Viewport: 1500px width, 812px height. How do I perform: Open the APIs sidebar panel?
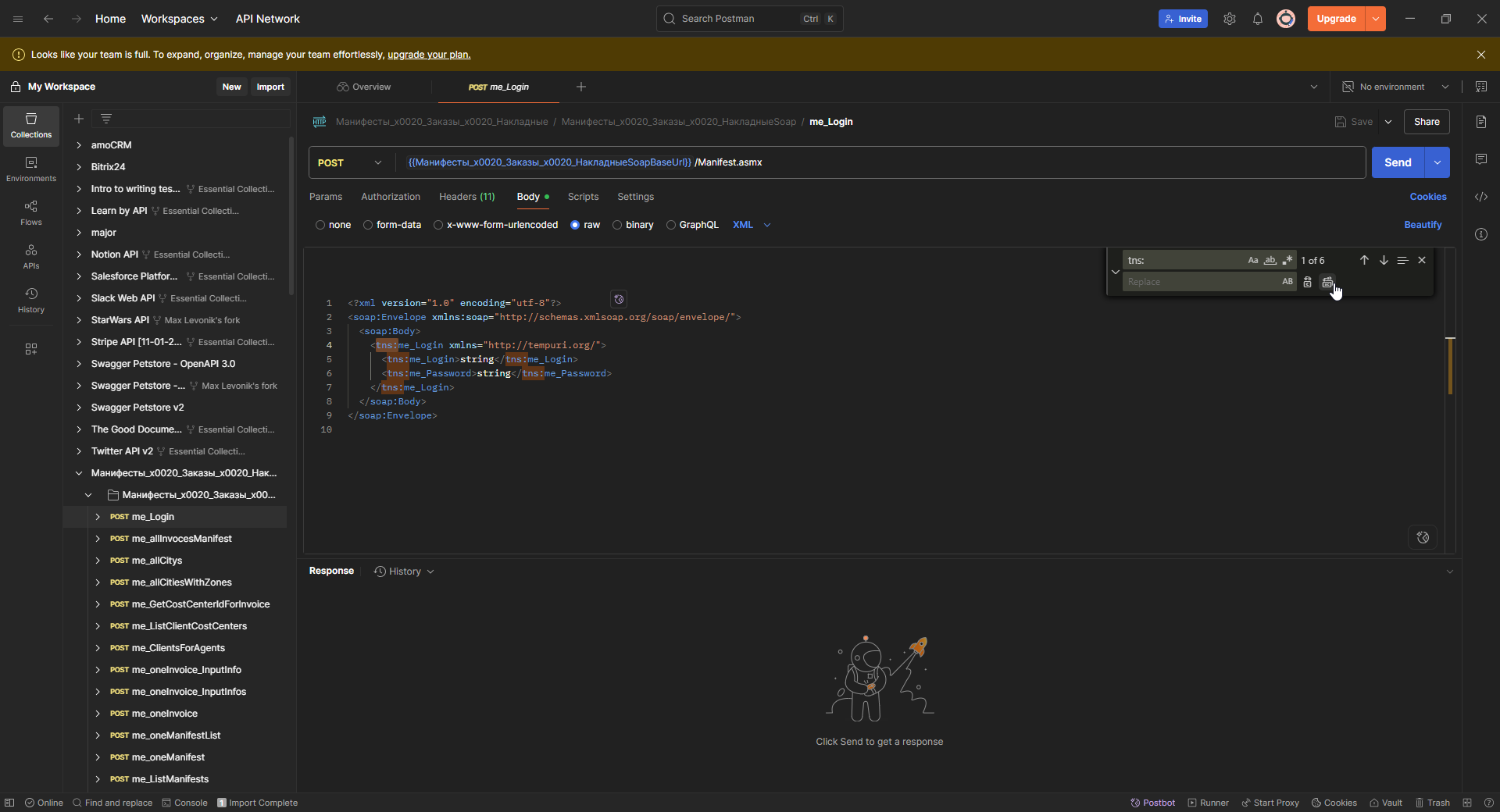tap(31, 257)
